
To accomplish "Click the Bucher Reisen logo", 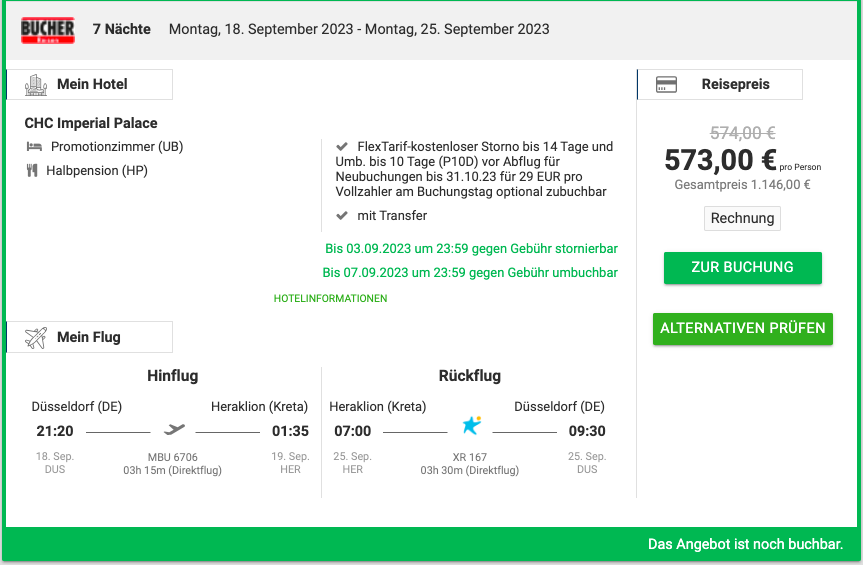I will point(48,30).
